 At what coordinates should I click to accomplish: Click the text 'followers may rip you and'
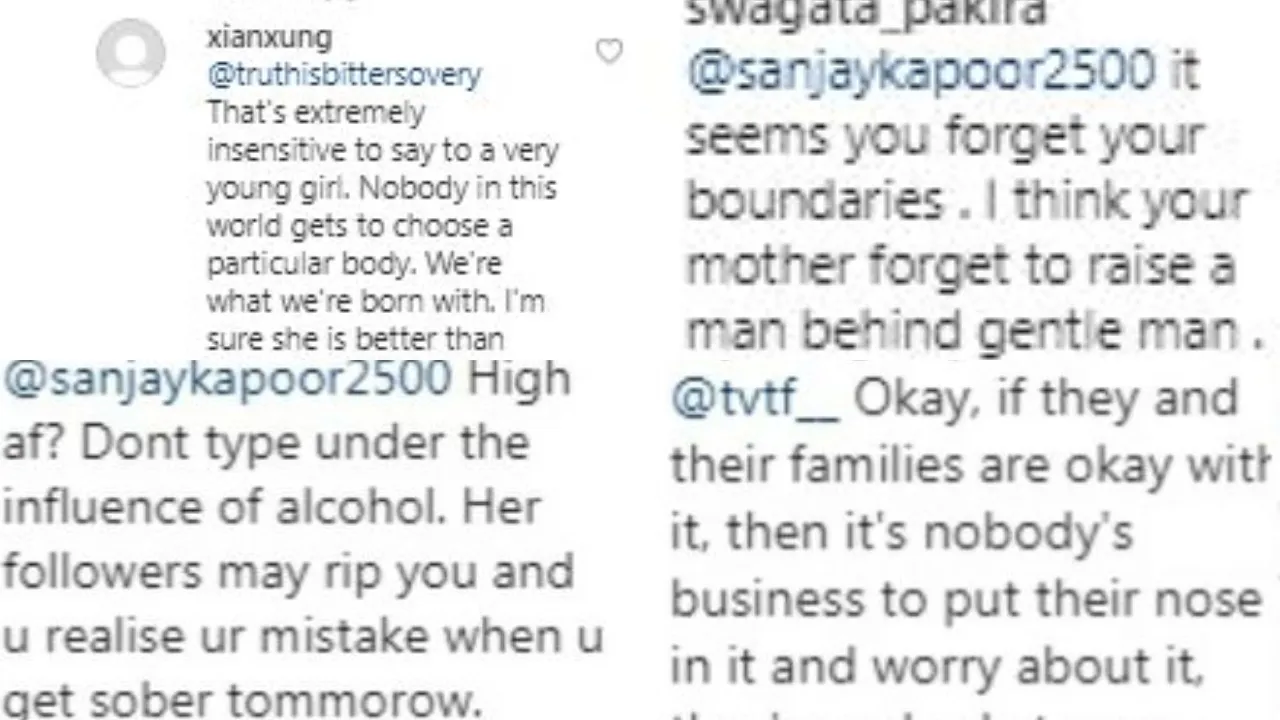(288, 572)
